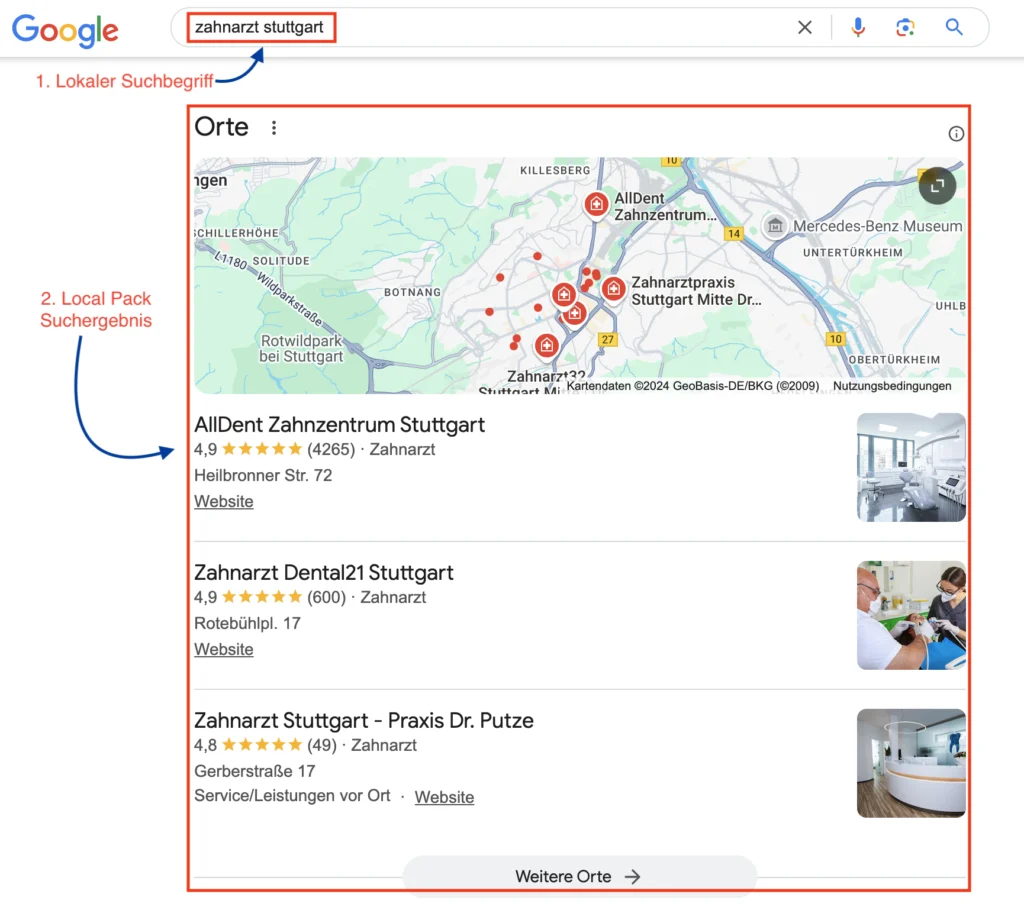Viewport: 1024px width, 910px height.
Task: Click the Mercedes-Benz Museum map marker
Action: click(775, 226)
